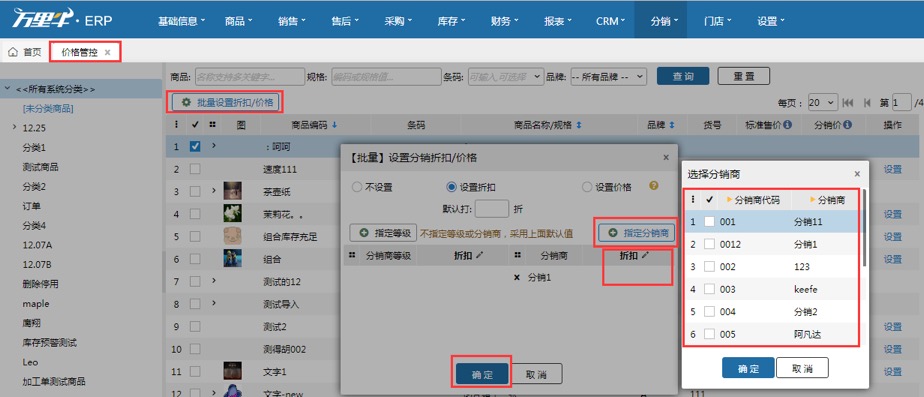
Task: Close the 价格管控 tab
Action: click(x=107, y=52)
